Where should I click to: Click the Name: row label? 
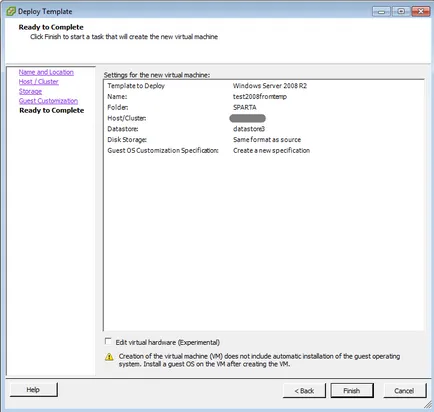pos(117,97)
